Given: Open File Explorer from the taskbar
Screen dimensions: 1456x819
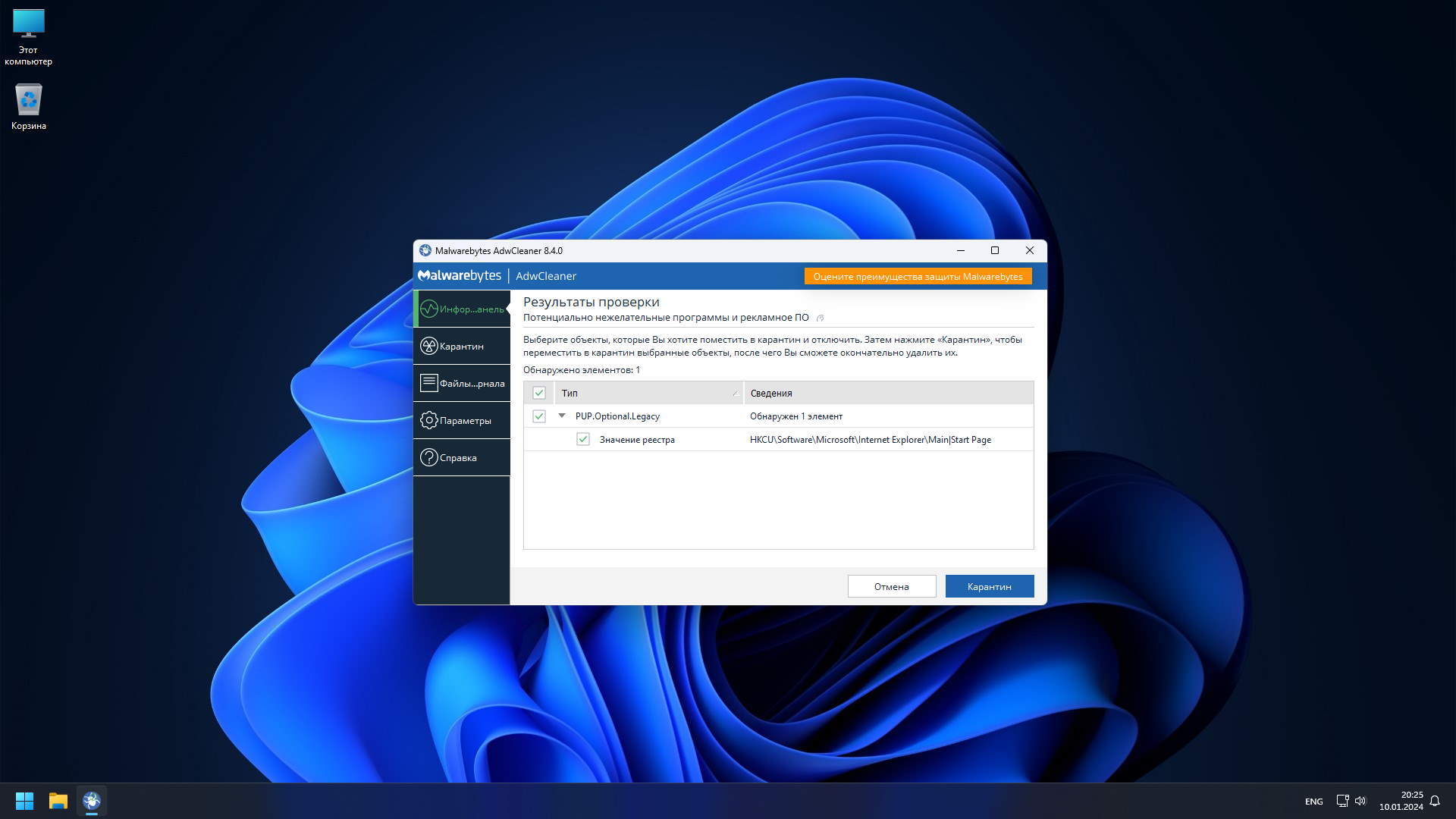Looking at the screenshot, I should coord(58,801).
